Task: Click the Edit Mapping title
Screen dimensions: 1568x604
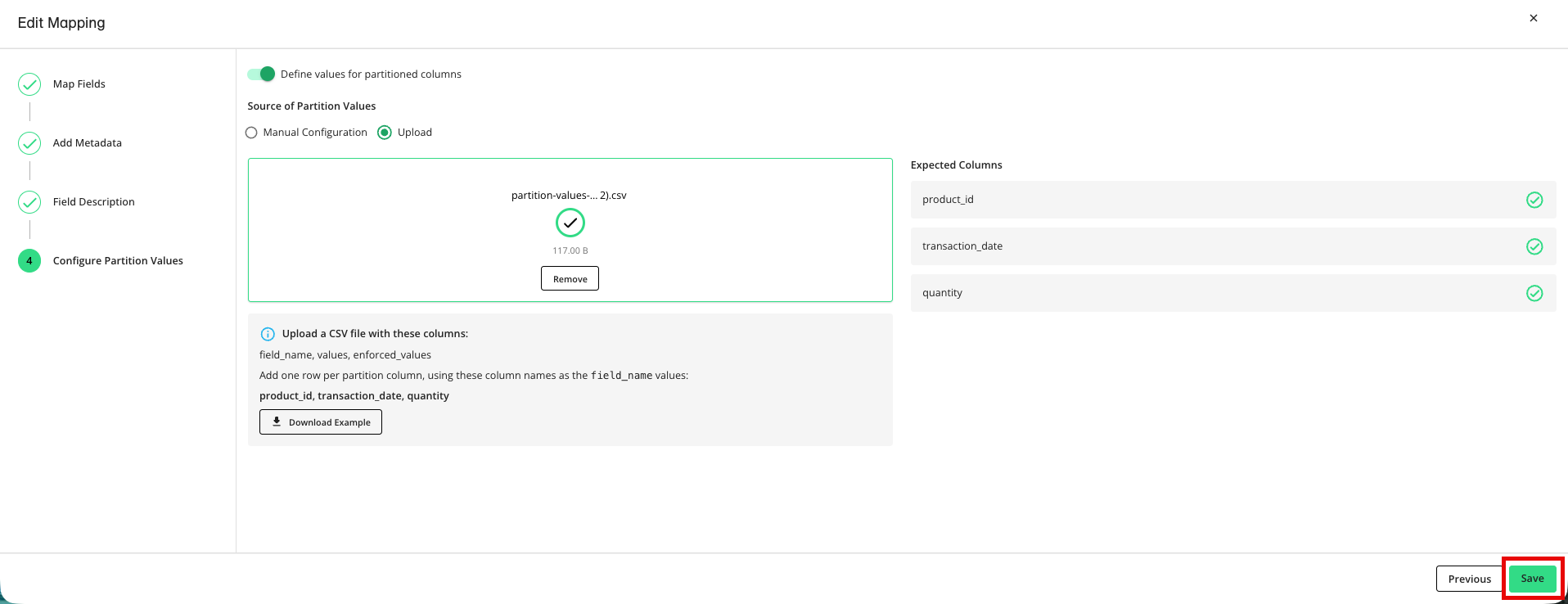Action: click(x=61, y=23)
